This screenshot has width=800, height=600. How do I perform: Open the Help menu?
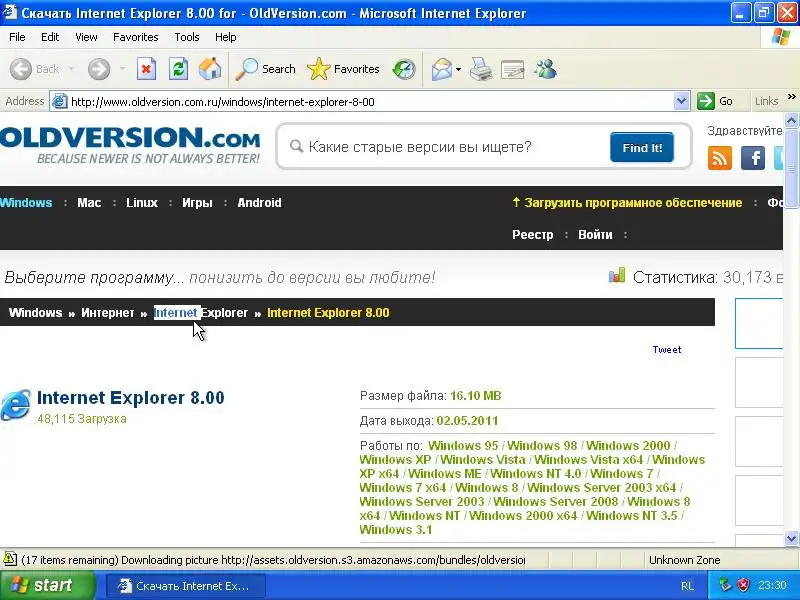(x=226, y=37)
